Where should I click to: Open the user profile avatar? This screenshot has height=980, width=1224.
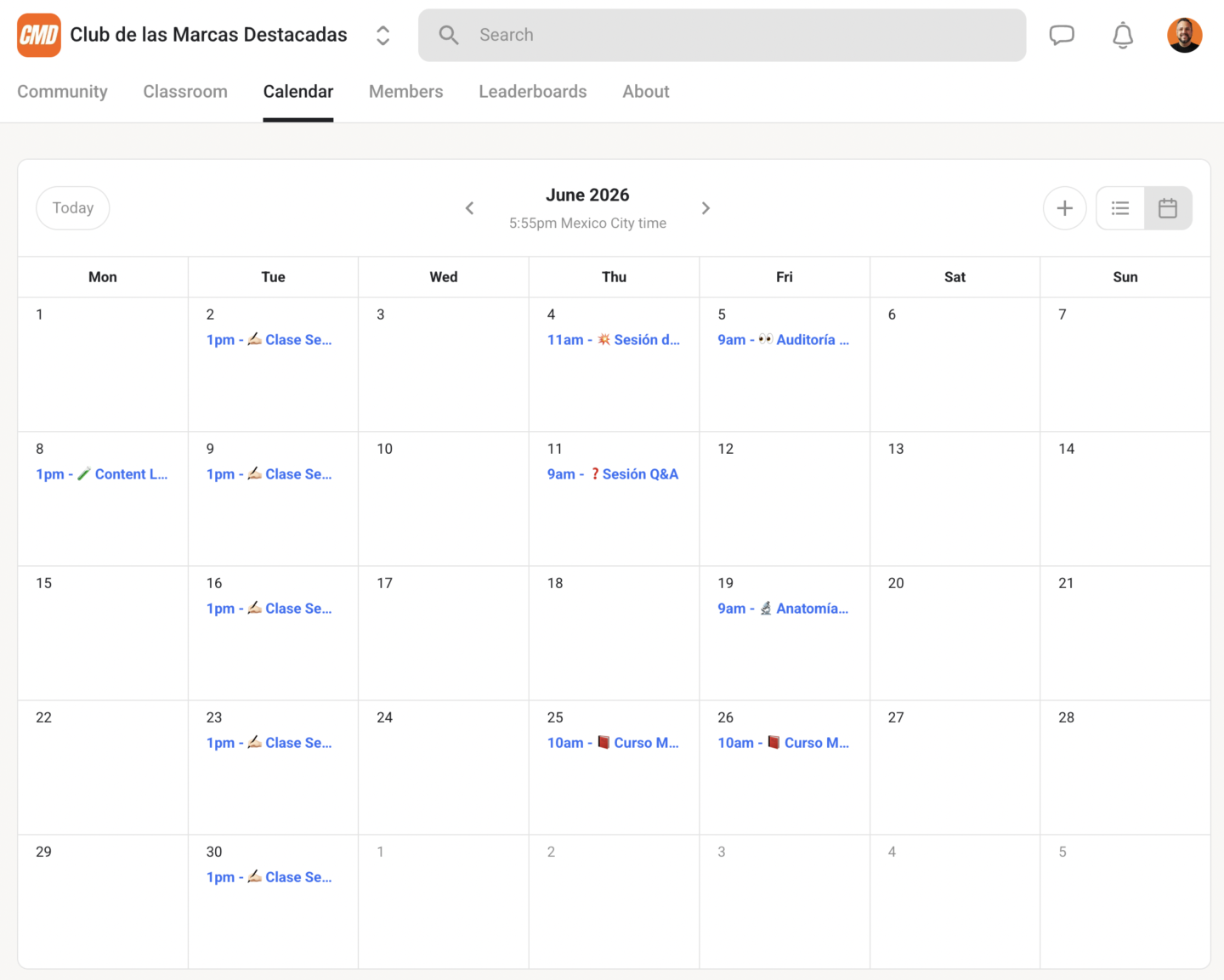[x=1184, y=35]
